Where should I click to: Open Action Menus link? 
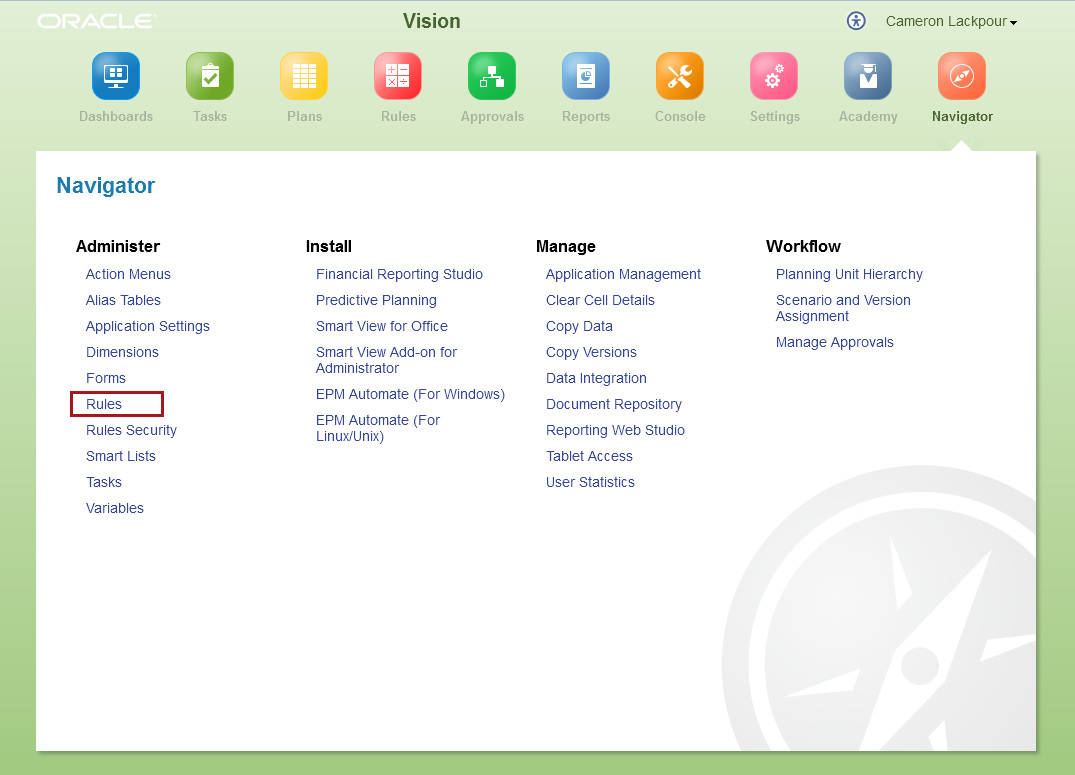[128, 274]
